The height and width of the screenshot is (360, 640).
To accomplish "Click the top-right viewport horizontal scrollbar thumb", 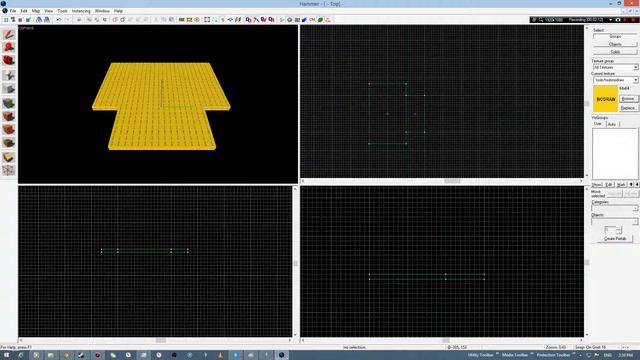I will (452, 181).
